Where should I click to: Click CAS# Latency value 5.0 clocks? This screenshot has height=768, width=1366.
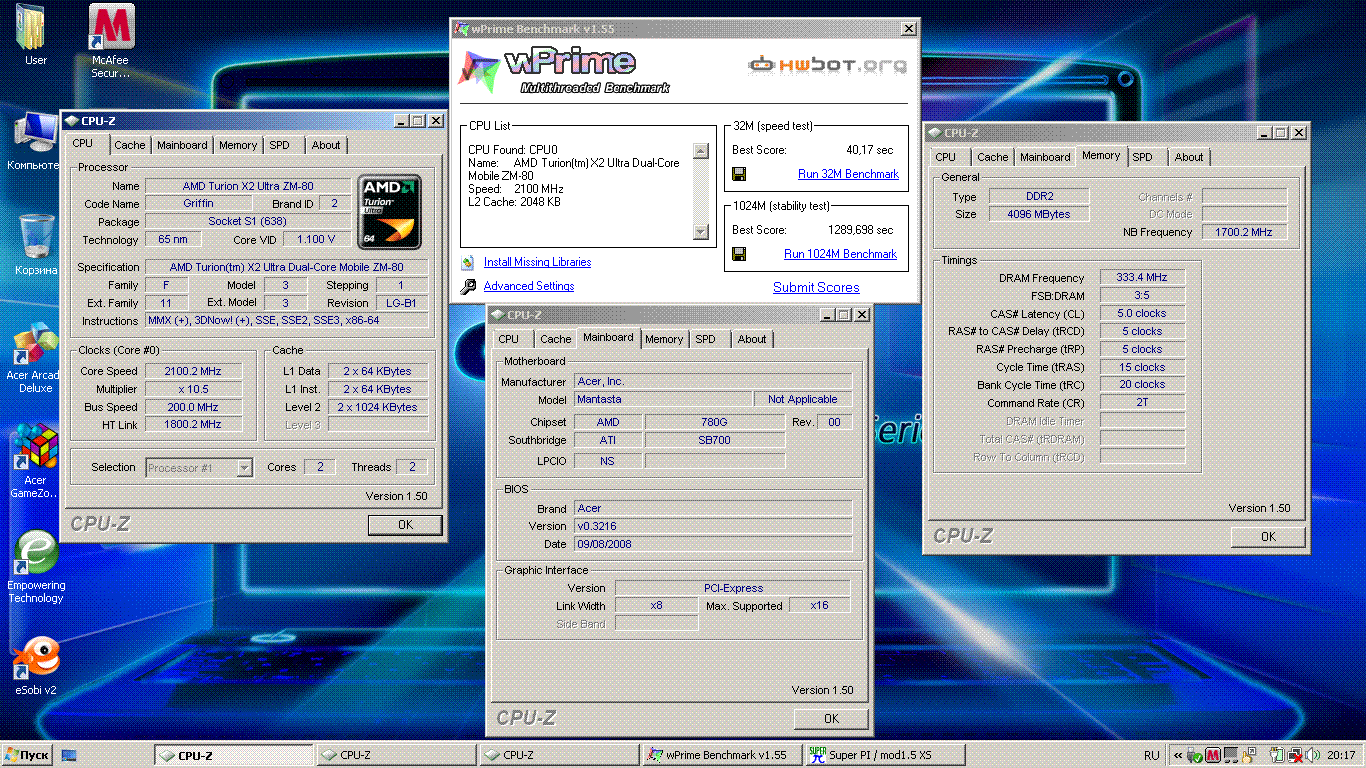1142,313
